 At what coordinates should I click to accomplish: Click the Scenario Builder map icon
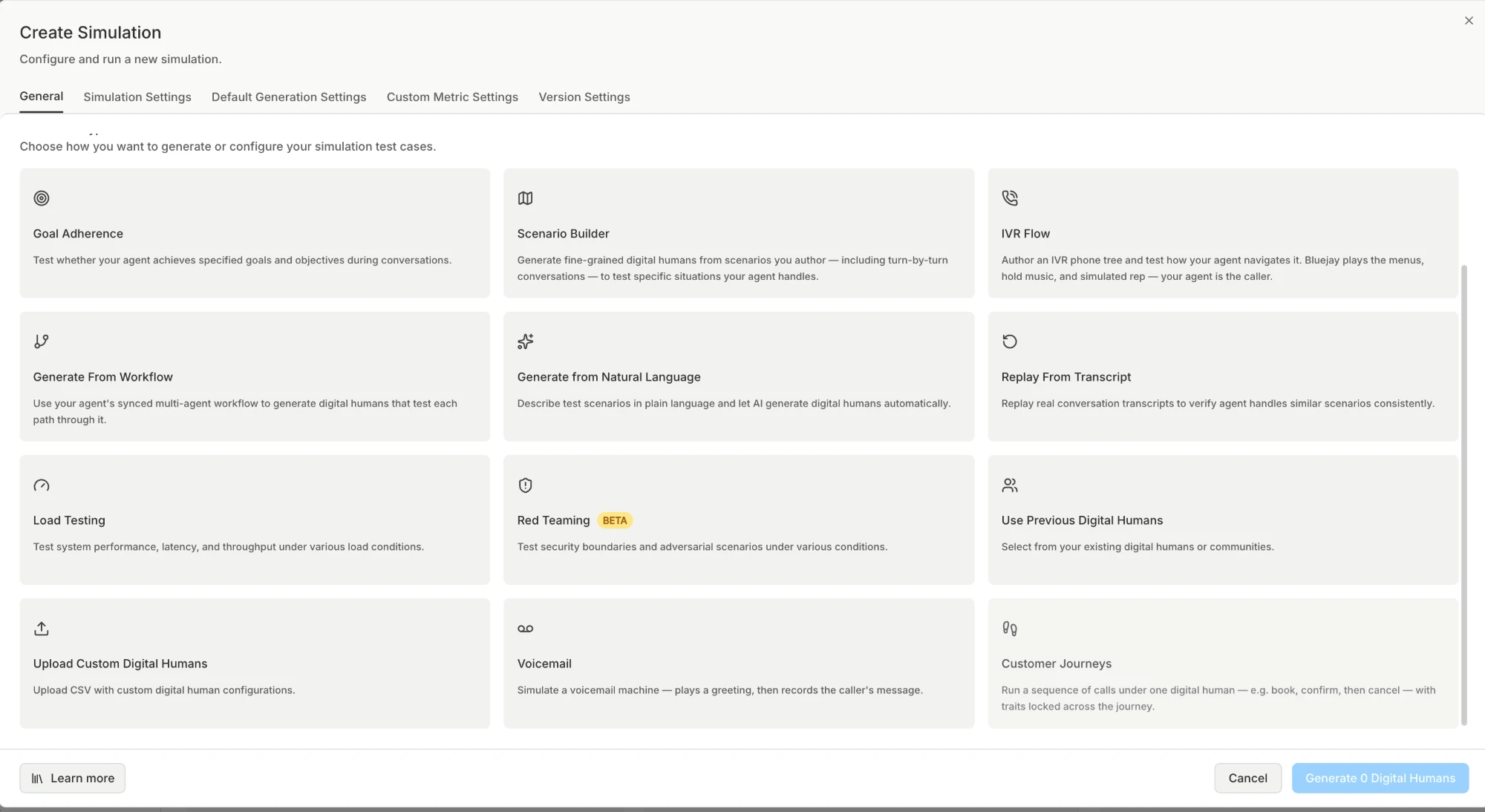(x=526, y=198)
